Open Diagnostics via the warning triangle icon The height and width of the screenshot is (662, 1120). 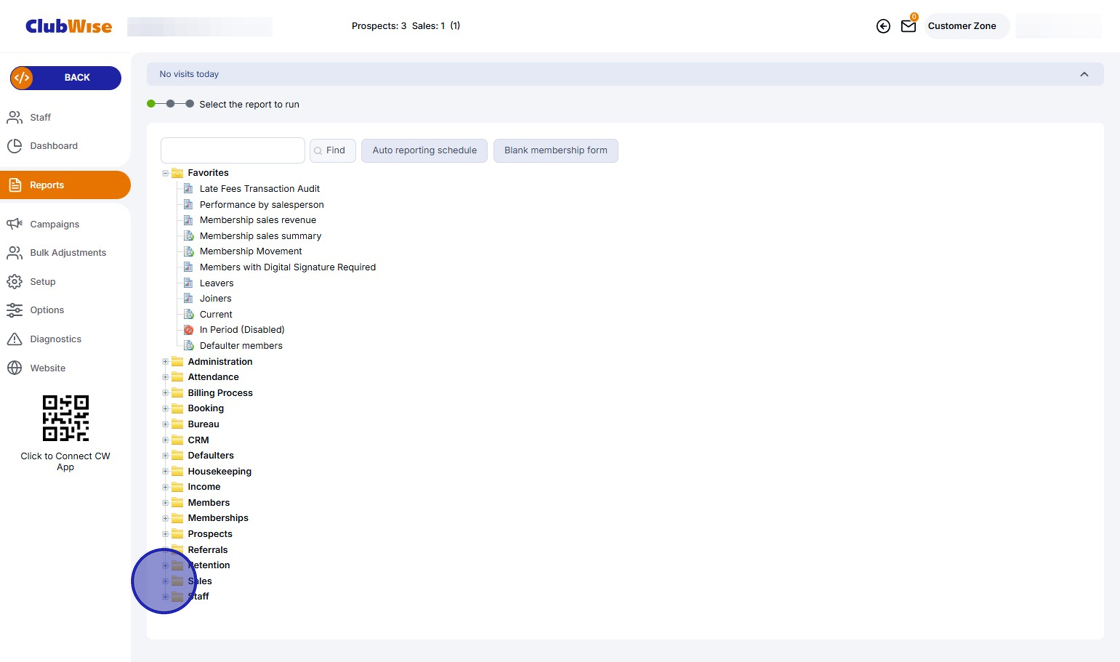click(x=14, y=339)
